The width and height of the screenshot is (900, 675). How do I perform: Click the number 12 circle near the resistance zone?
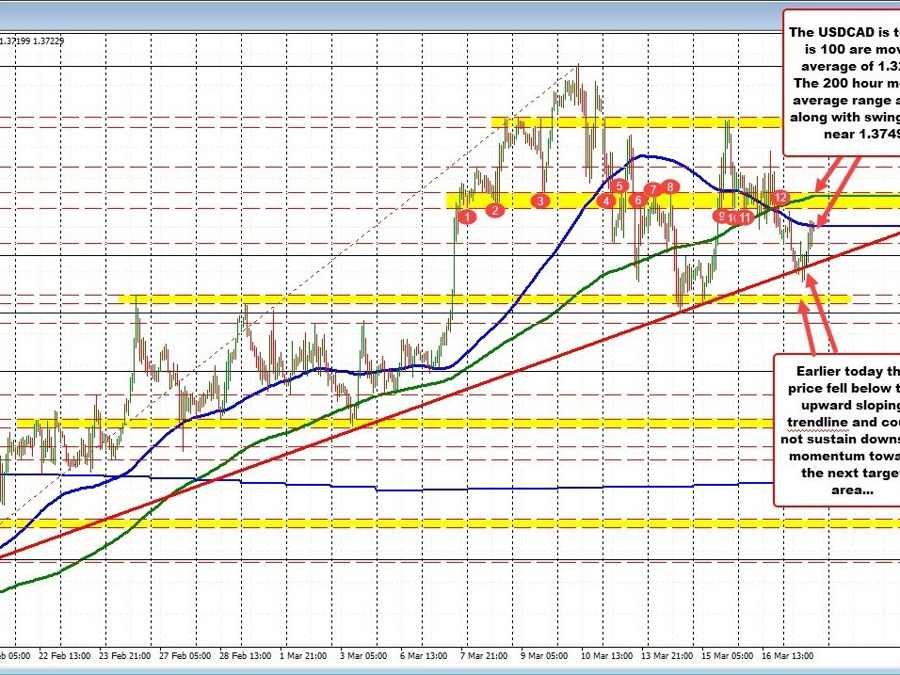(x=780, y=198)
